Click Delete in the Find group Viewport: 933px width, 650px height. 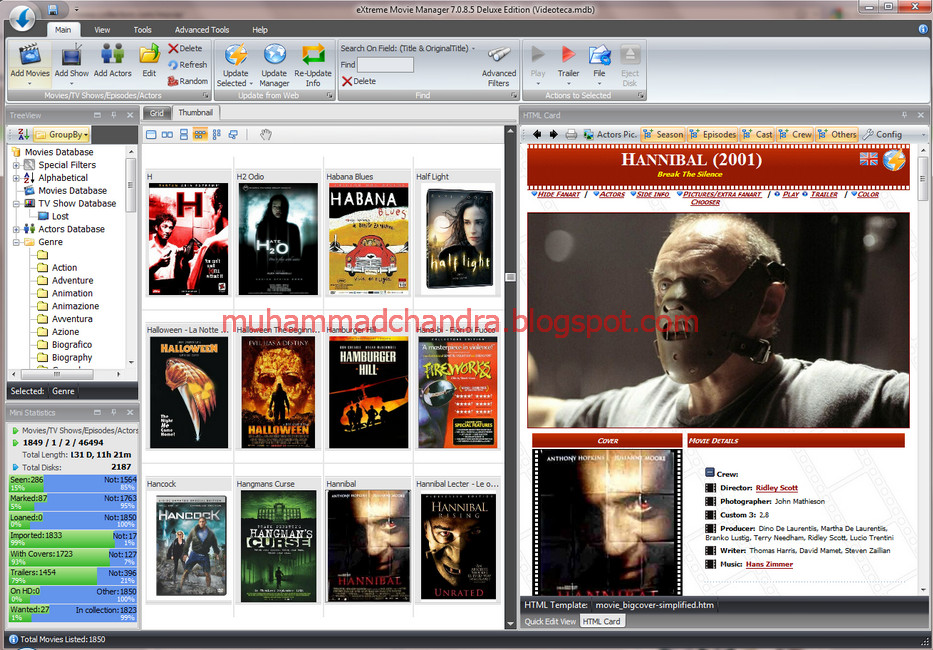click(359, 82)
